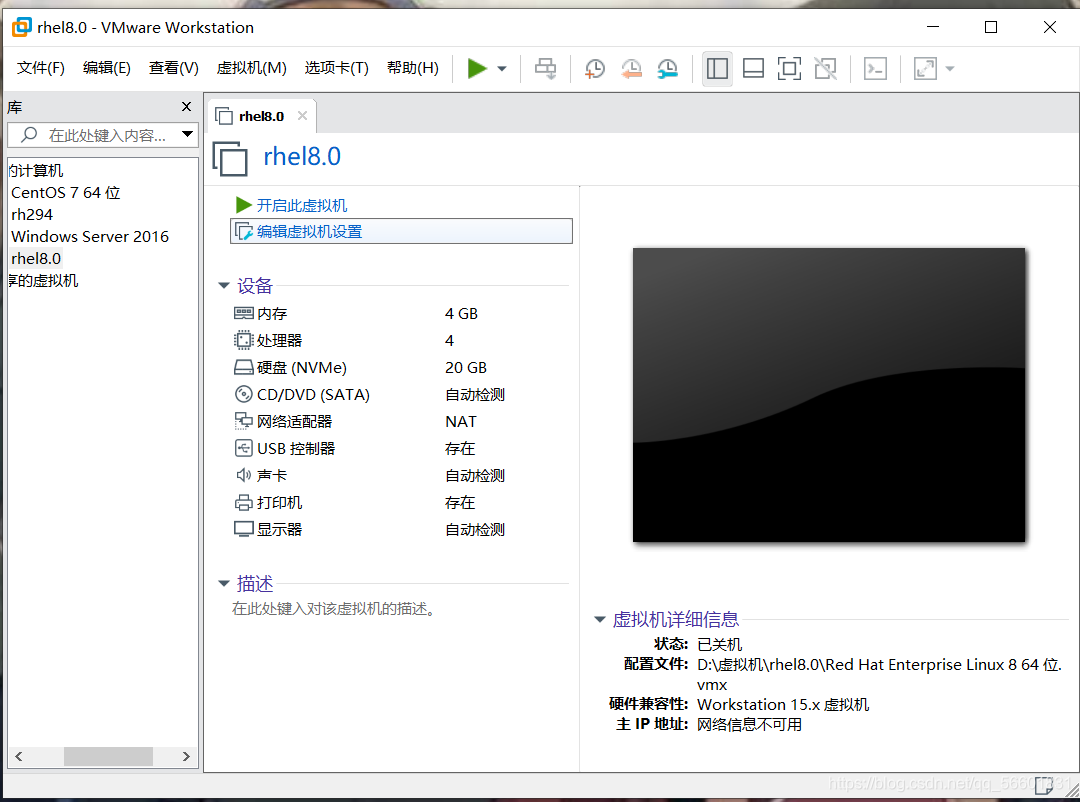
Task: Collapse the 虚拟机详细信息 section
Action: coord(600,619)
